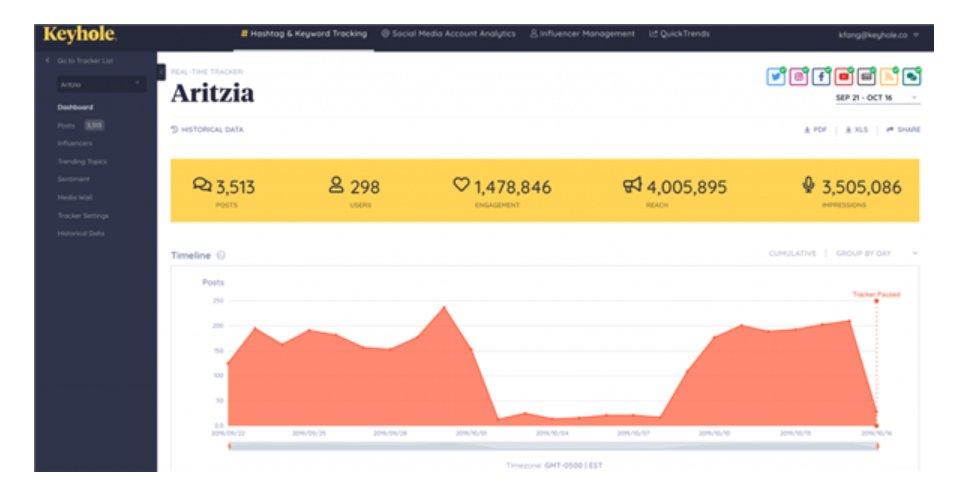The image size is (972, 504).
Task: Grab the right handle of range slider
Action: tap(877, 446)
